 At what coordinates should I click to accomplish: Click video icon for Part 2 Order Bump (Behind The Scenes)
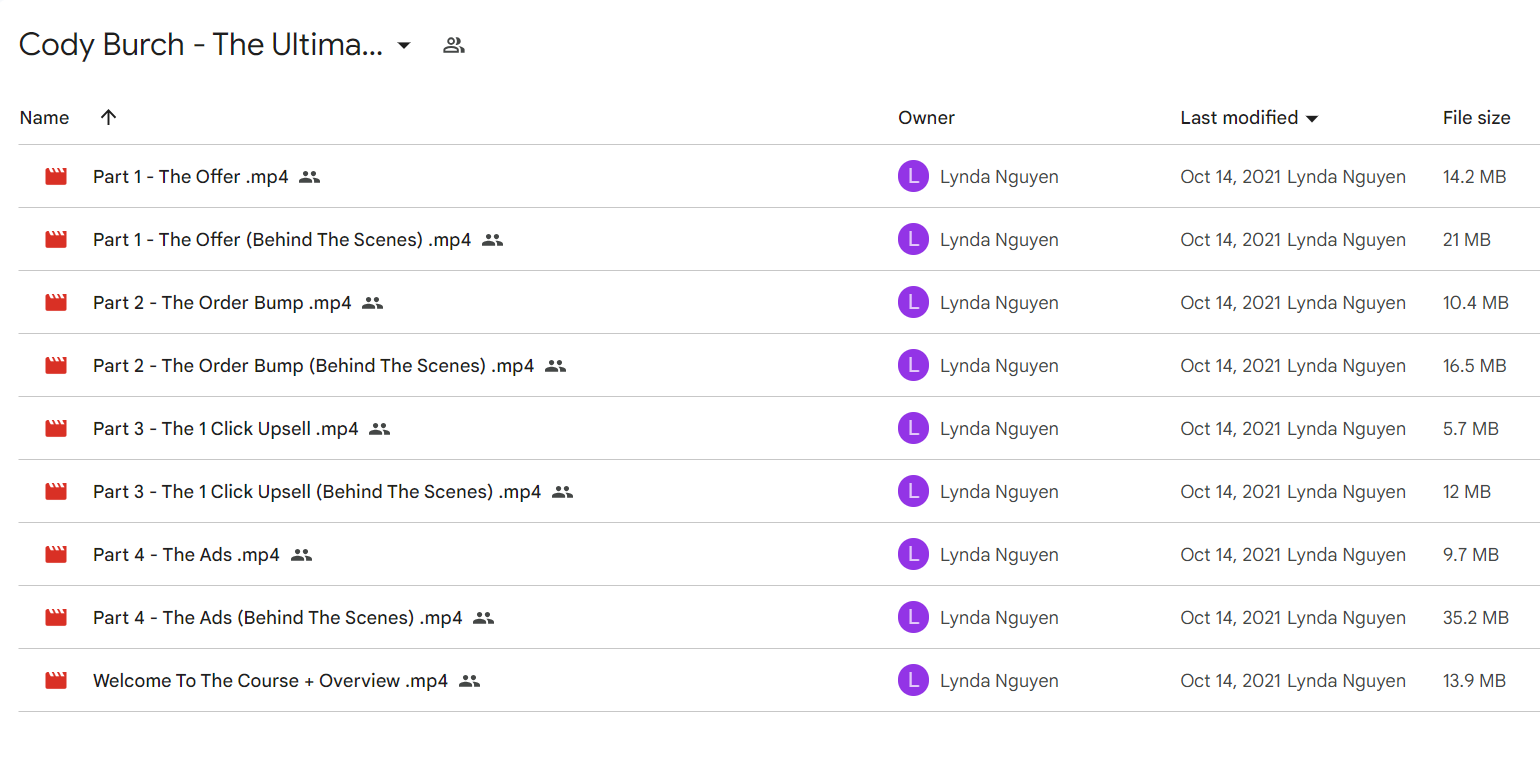pos(56,366)
